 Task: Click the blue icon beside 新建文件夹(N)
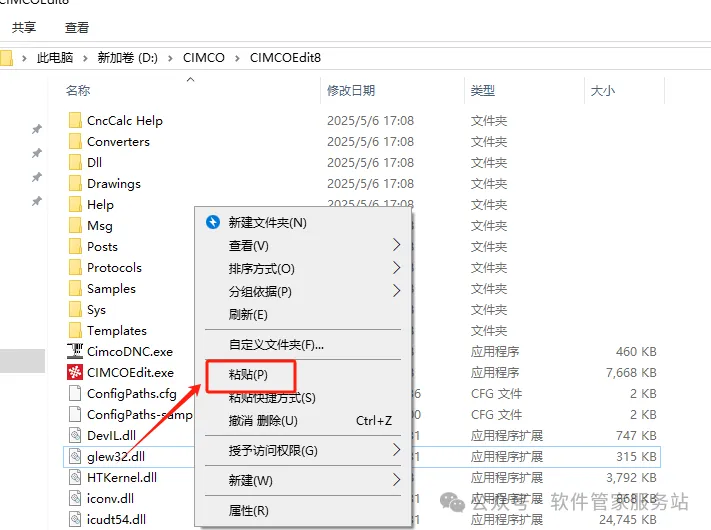213,222
